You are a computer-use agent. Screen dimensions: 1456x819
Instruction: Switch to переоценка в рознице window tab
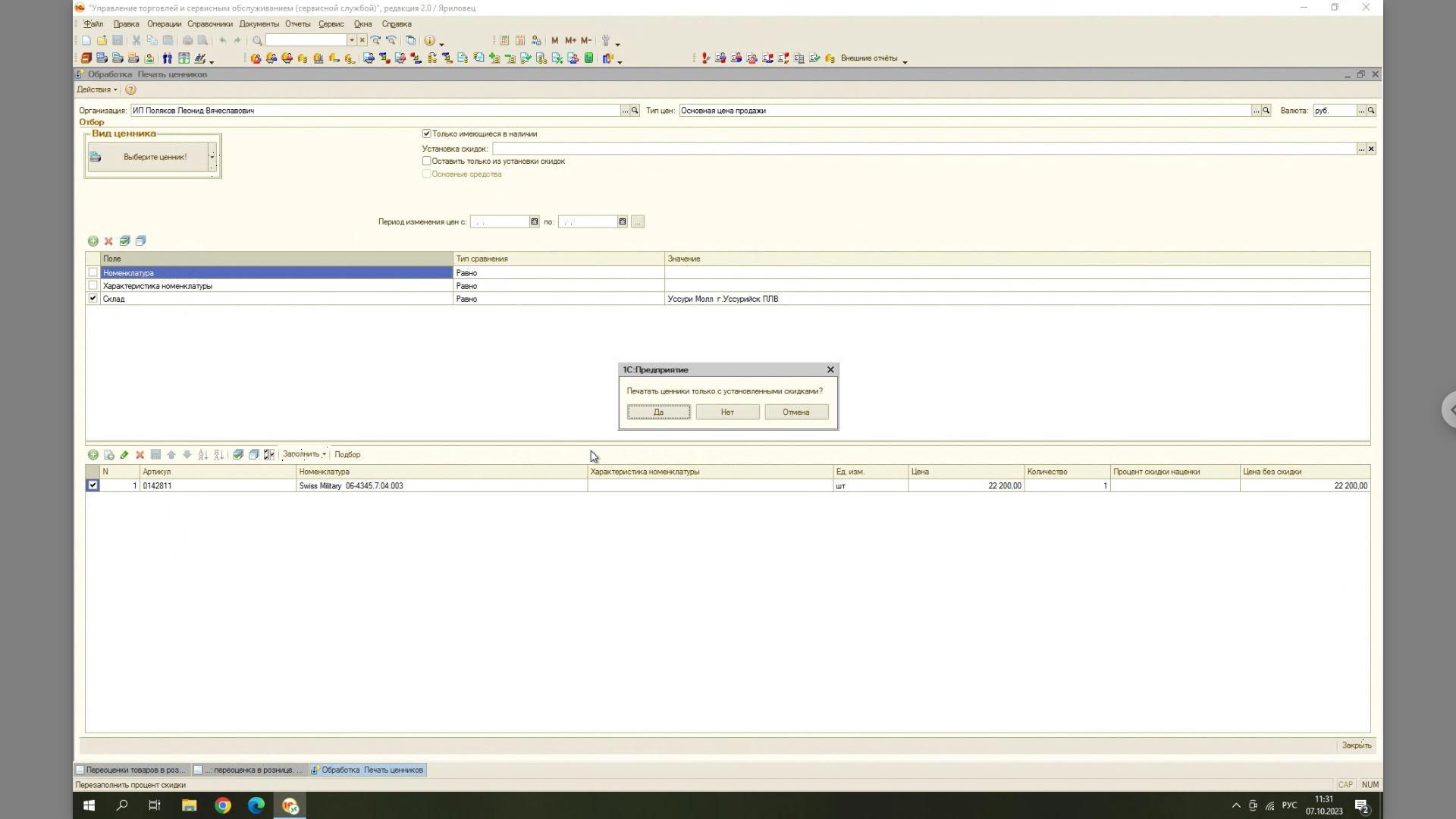point(249,770)
